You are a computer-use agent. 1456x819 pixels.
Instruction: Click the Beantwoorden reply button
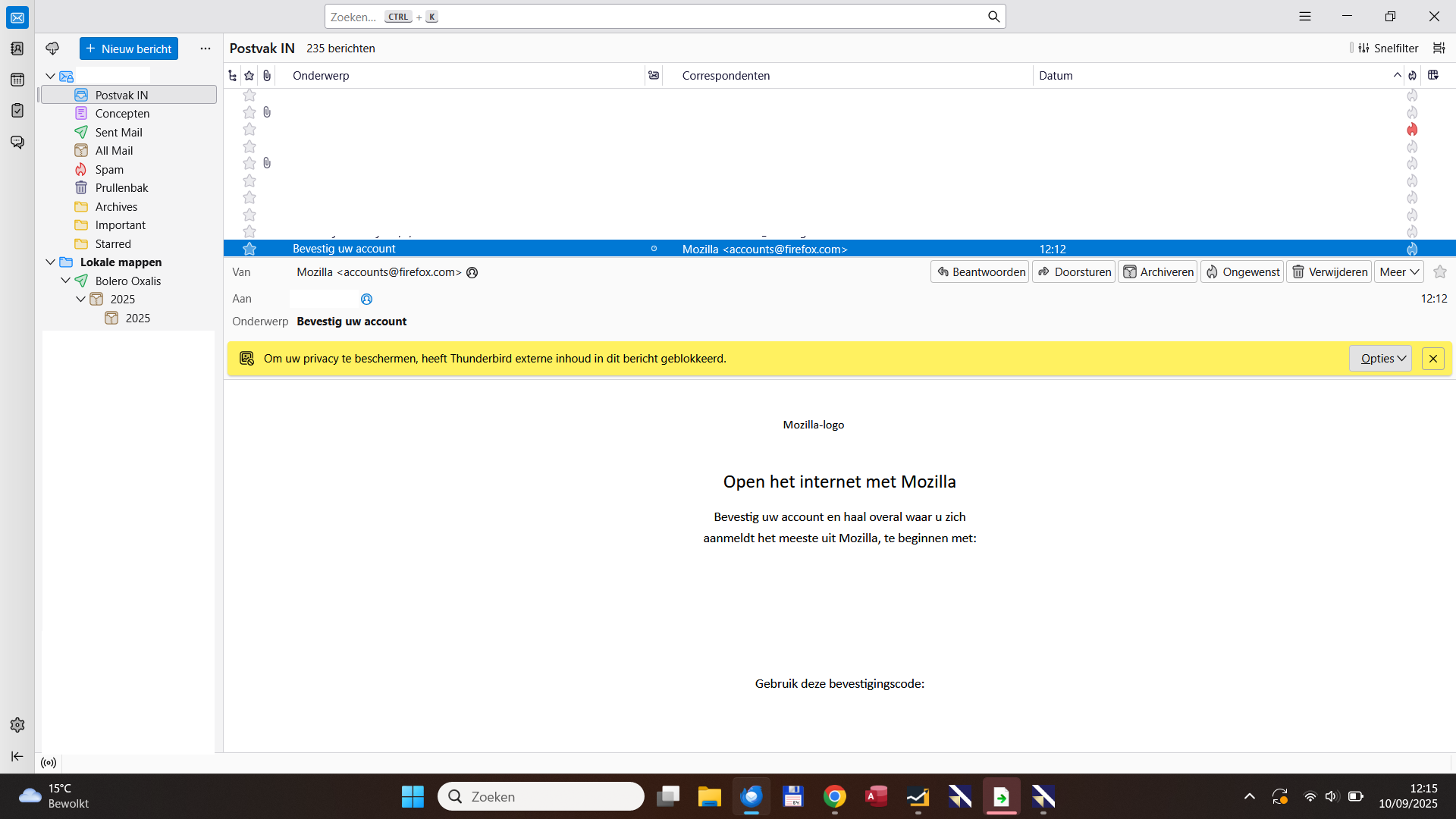pos(980,272)
